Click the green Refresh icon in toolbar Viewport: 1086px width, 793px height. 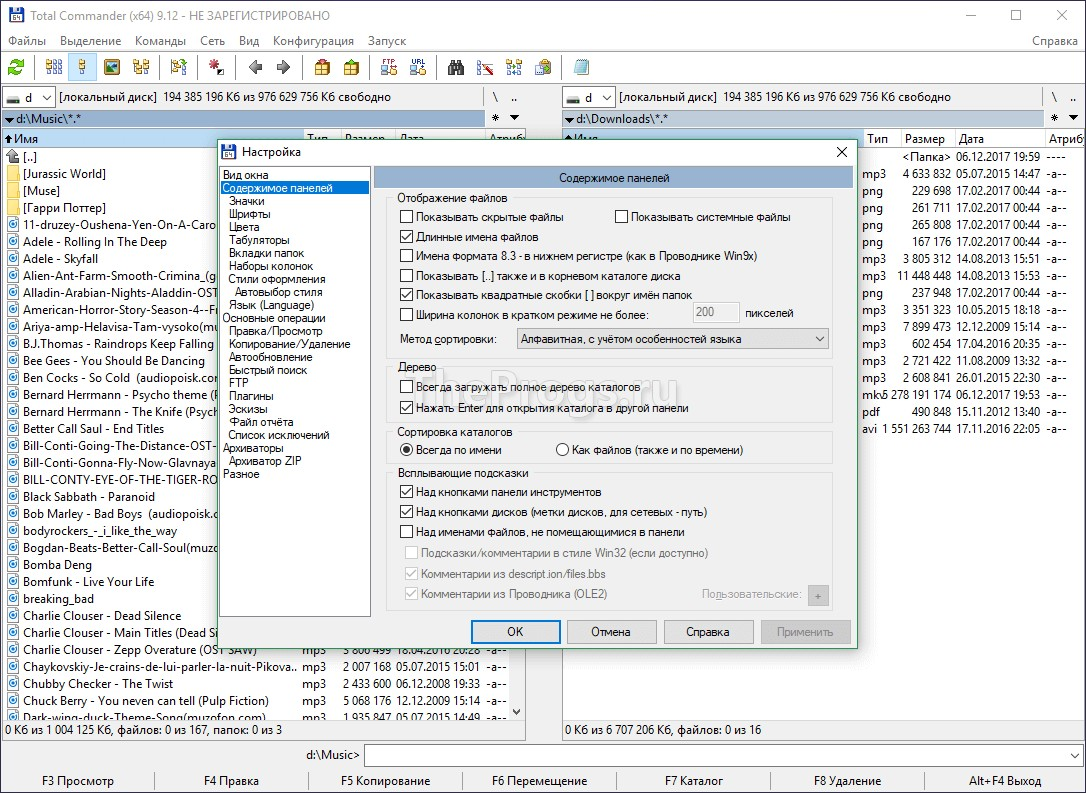[16, 68]
